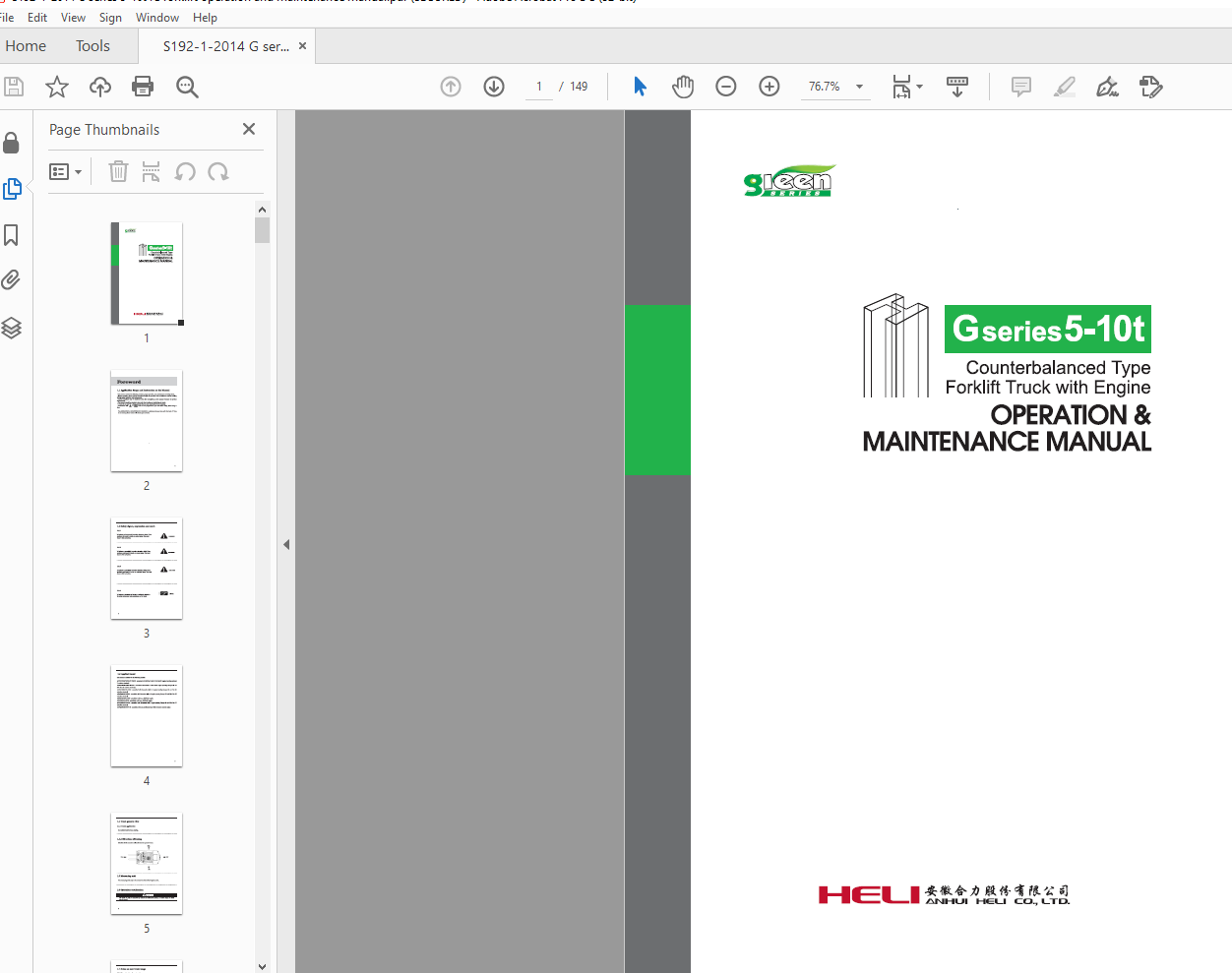The height and width of the screenshot is (973, 1232).
Task: Click thumbnail scrollbar down arrow
Action: (x=262, y=966)
